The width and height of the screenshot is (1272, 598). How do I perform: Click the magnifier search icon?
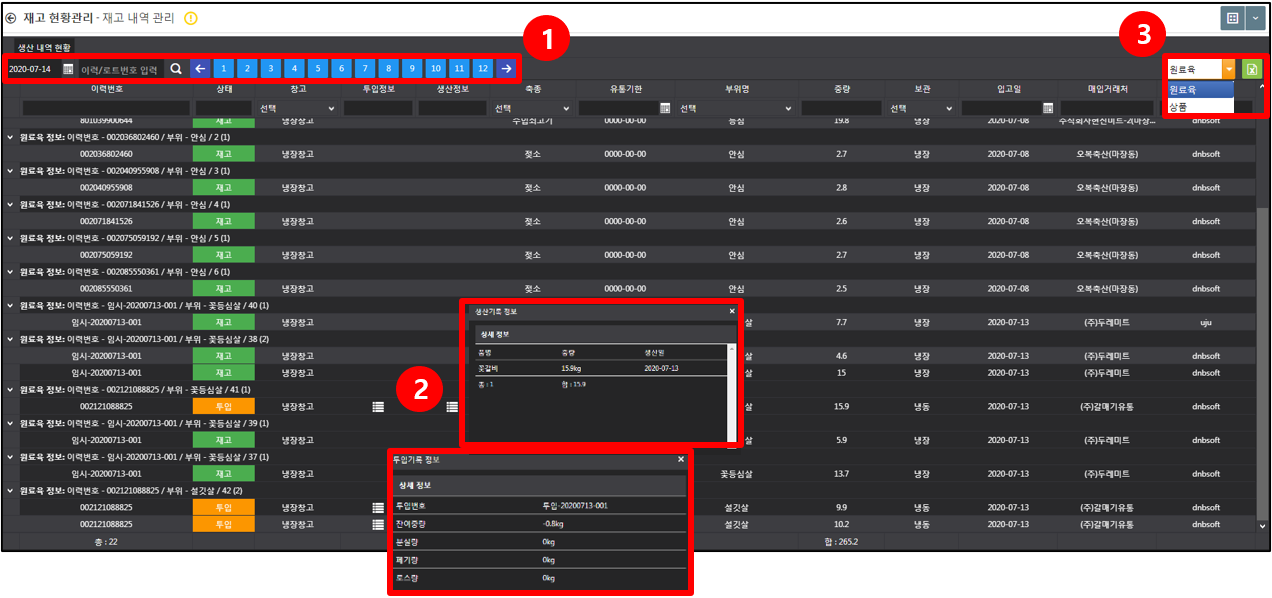[176, 69]
